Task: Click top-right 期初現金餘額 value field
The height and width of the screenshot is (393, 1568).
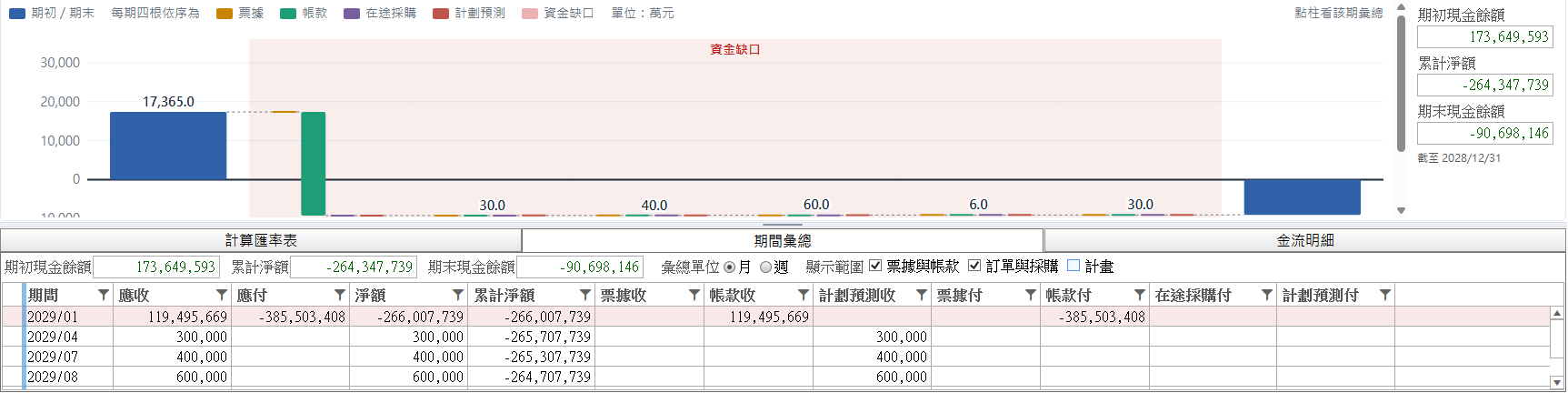Action: coord(1485,36)
